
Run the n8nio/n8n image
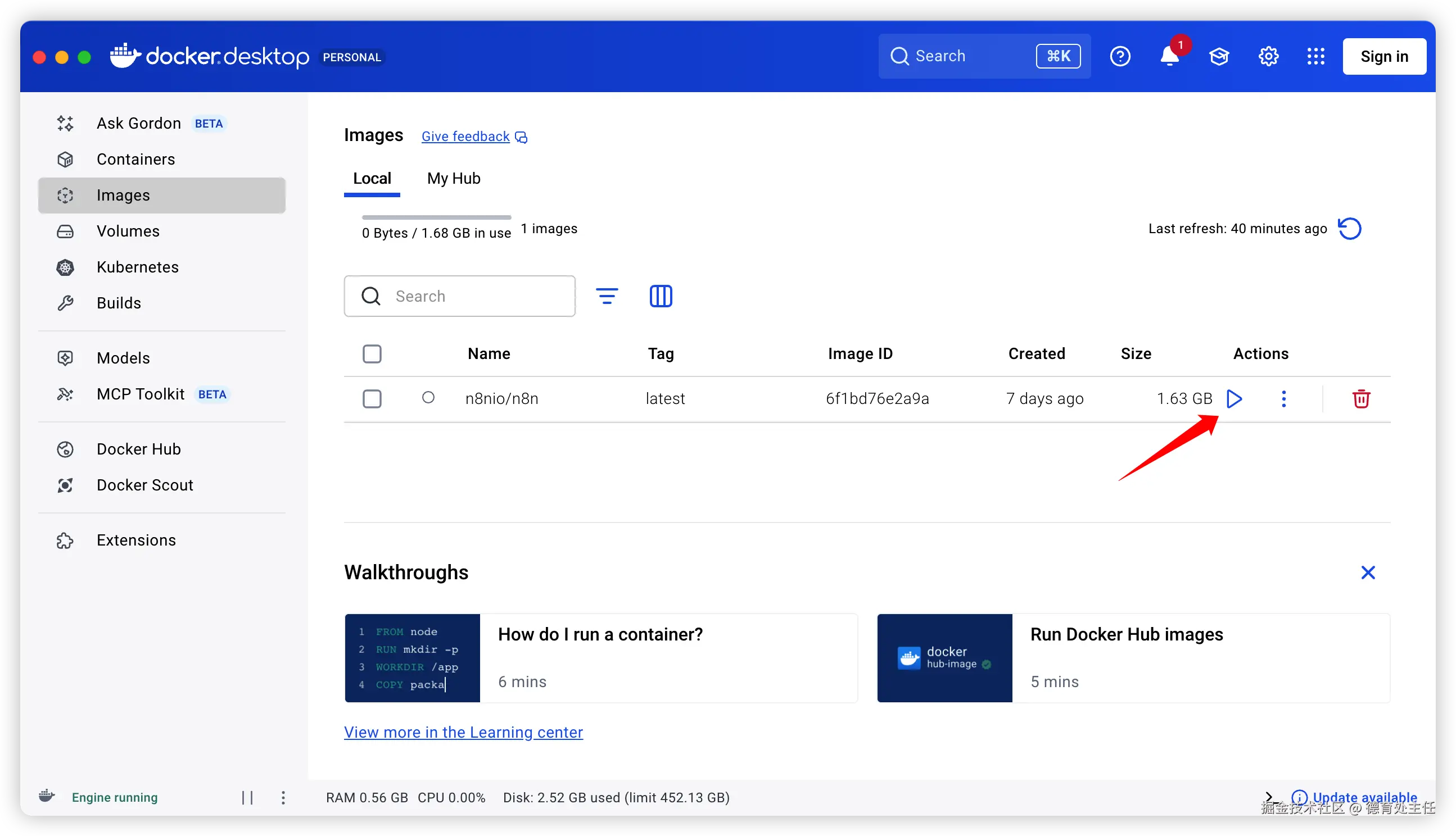[x=1234, y=398]
